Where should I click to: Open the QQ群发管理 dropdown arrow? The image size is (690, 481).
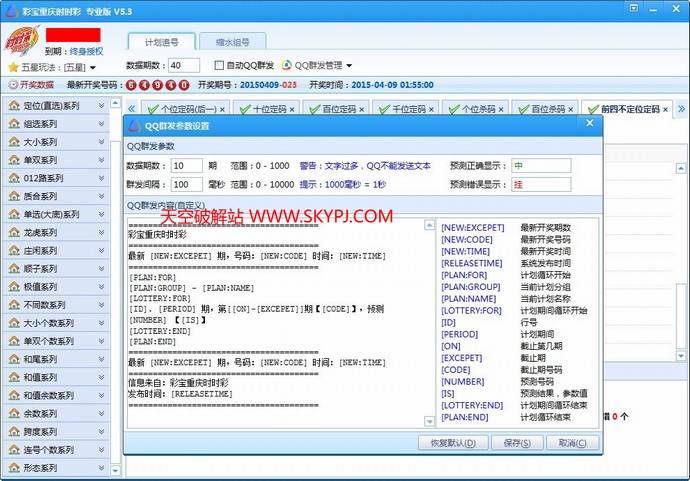[x=349, y=65]
